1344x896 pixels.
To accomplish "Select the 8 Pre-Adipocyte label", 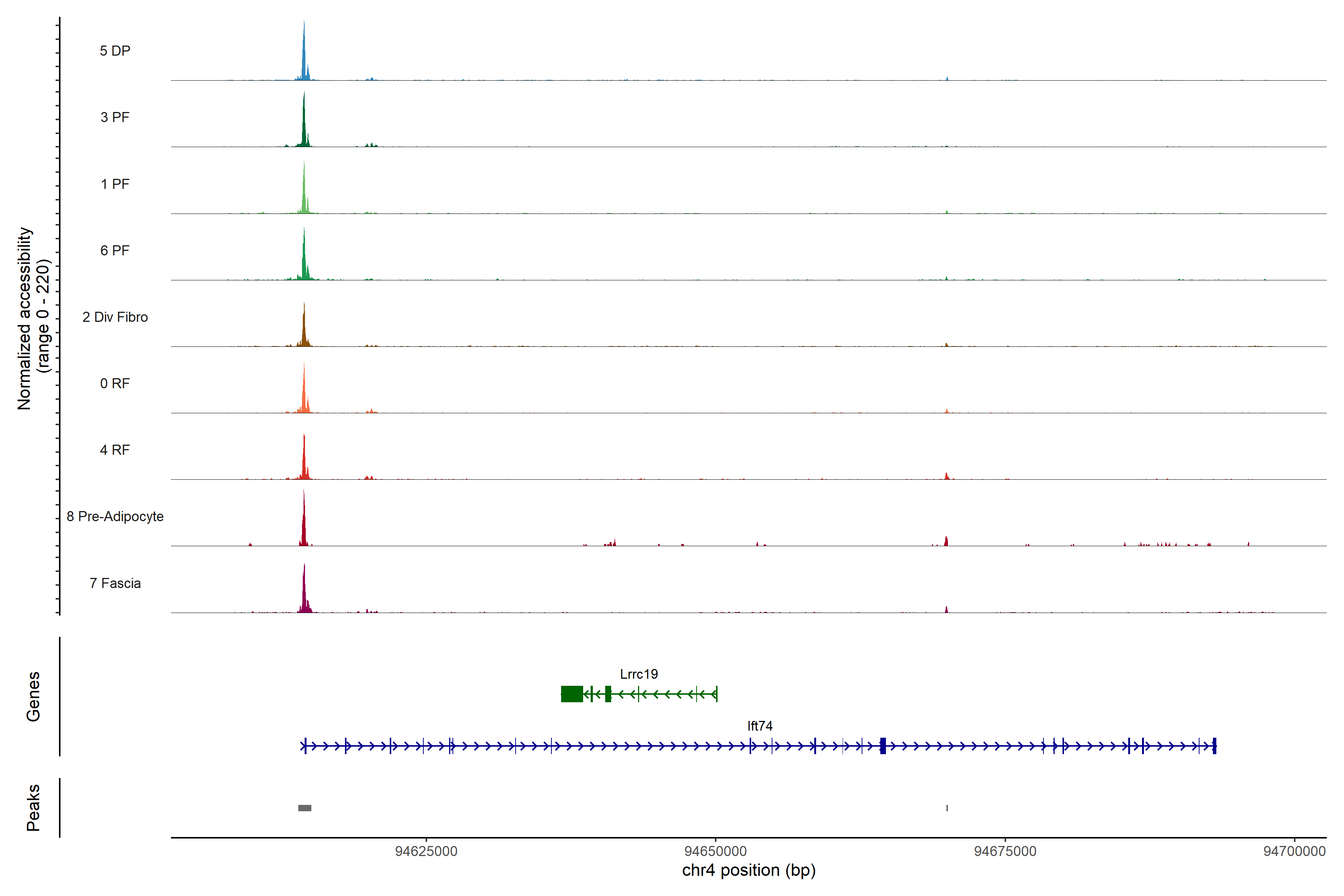I will click(x=115, y=517).
